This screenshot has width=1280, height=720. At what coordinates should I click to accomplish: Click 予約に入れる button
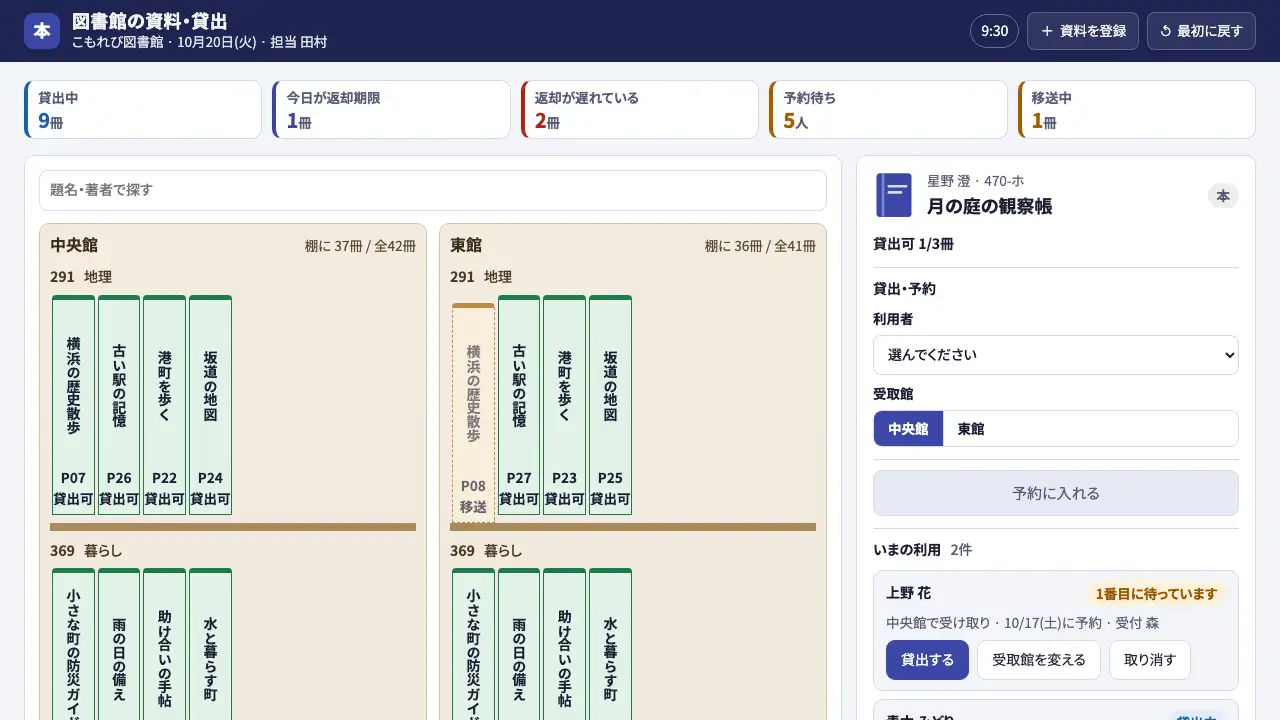coord(1056,493)
